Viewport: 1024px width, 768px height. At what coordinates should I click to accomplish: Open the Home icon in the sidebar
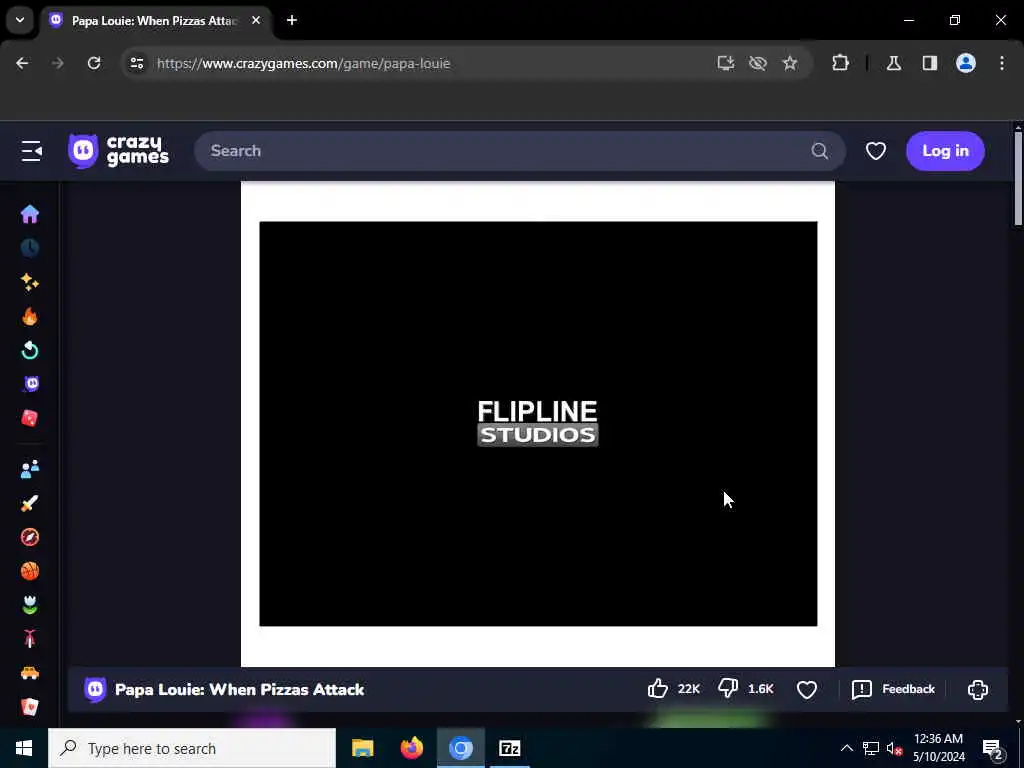point(30,214)
